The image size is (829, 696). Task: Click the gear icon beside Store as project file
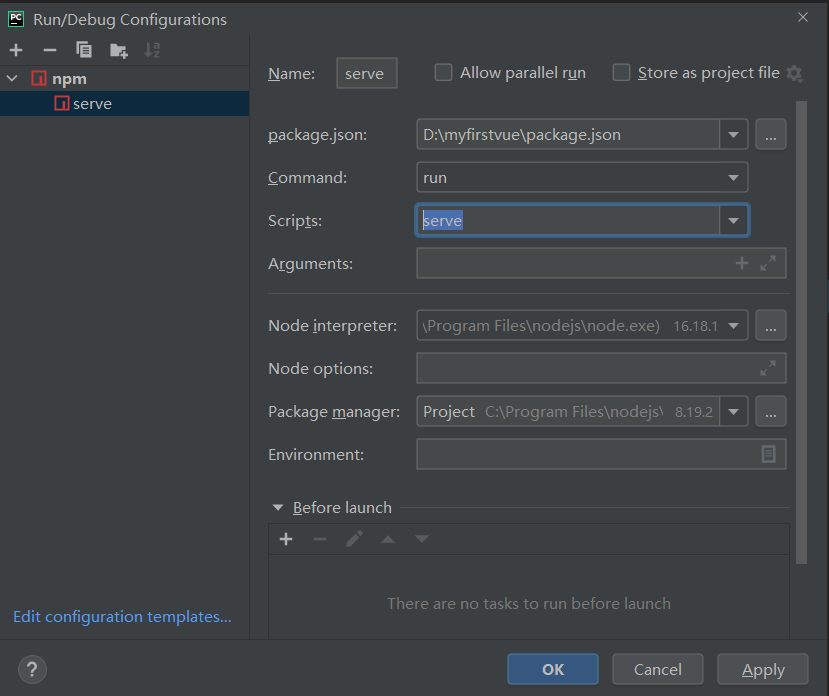(795, 73)
